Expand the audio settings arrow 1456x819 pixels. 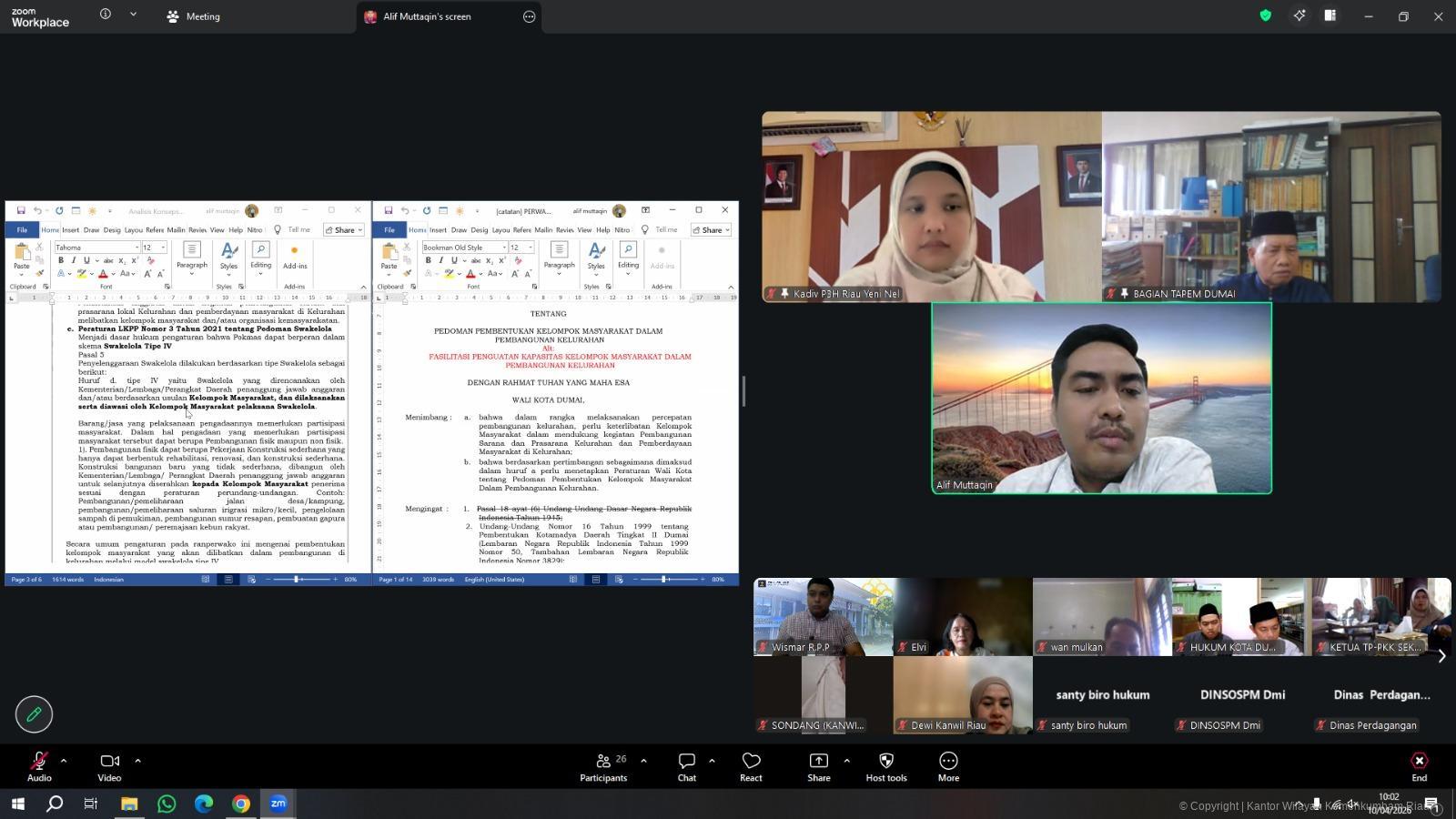(x=64, y=760)
